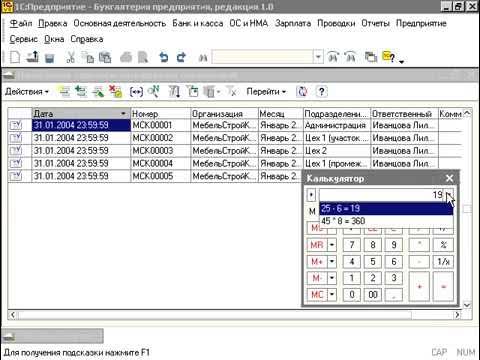
Task: Click the date interval [↔] icon
Action: click(136, 92)
